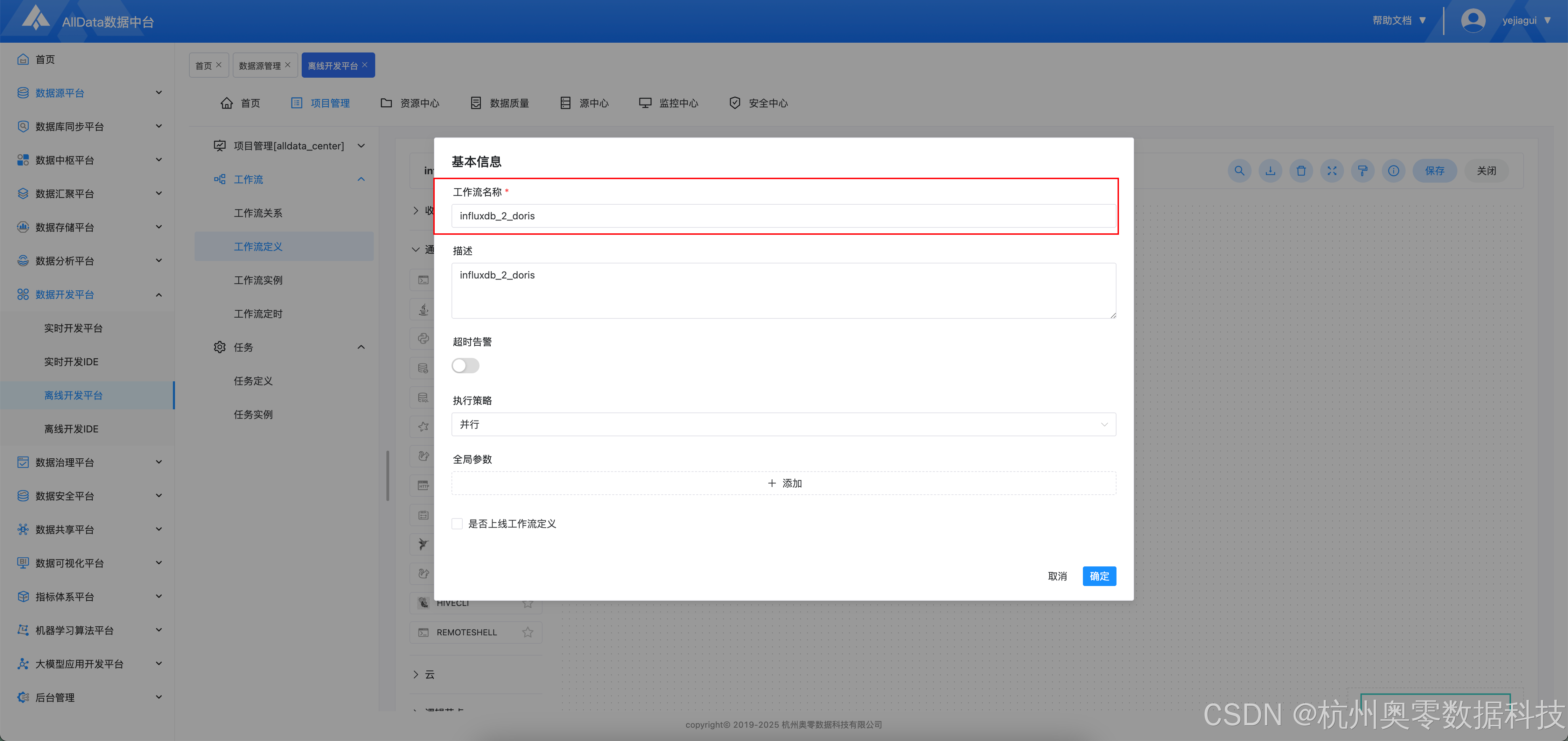Click the 指标体系平台 cube icon
Image resolution: width=1568 pixels, height=741 pixels.
pyautogui.click(x=23, y=596)
